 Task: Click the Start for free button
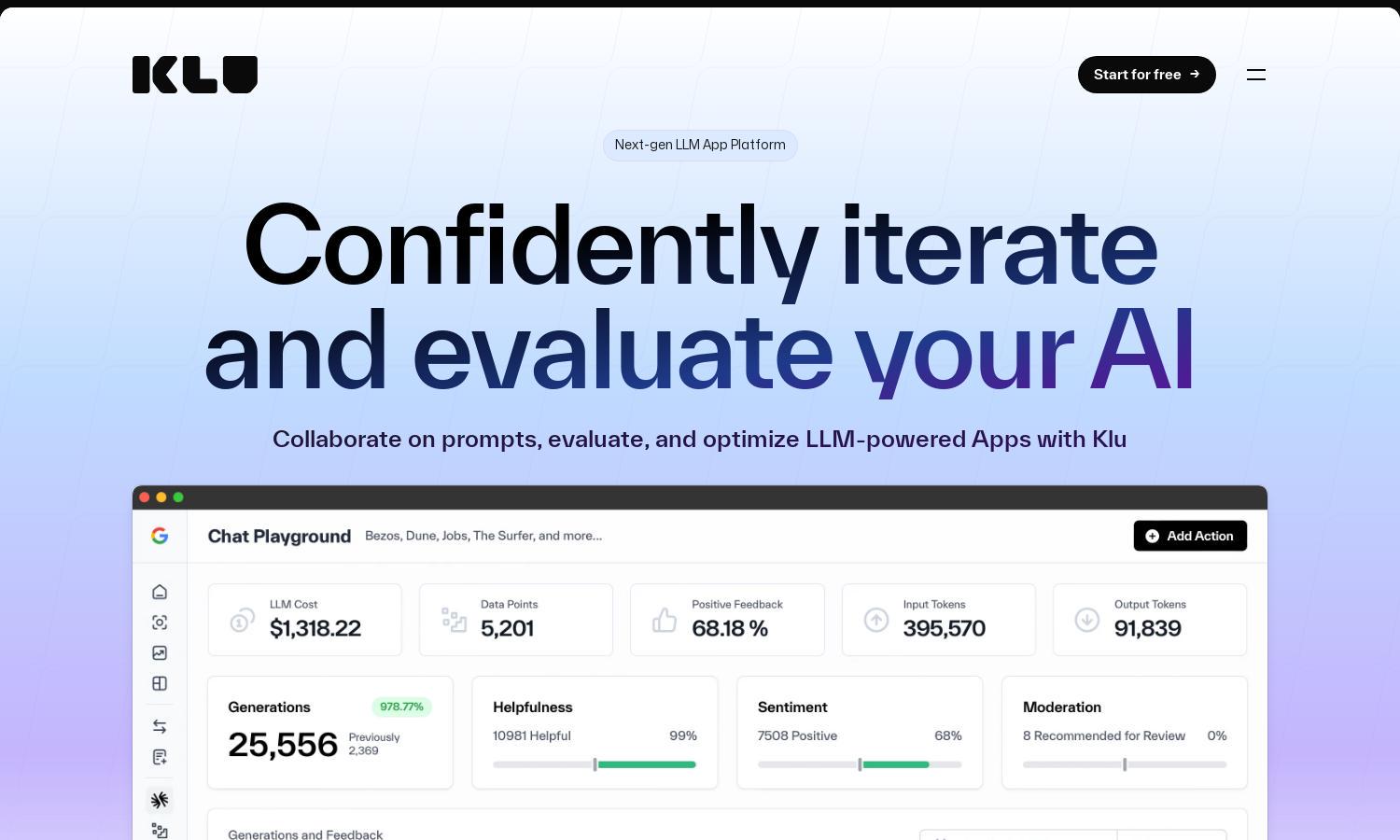1147,75
